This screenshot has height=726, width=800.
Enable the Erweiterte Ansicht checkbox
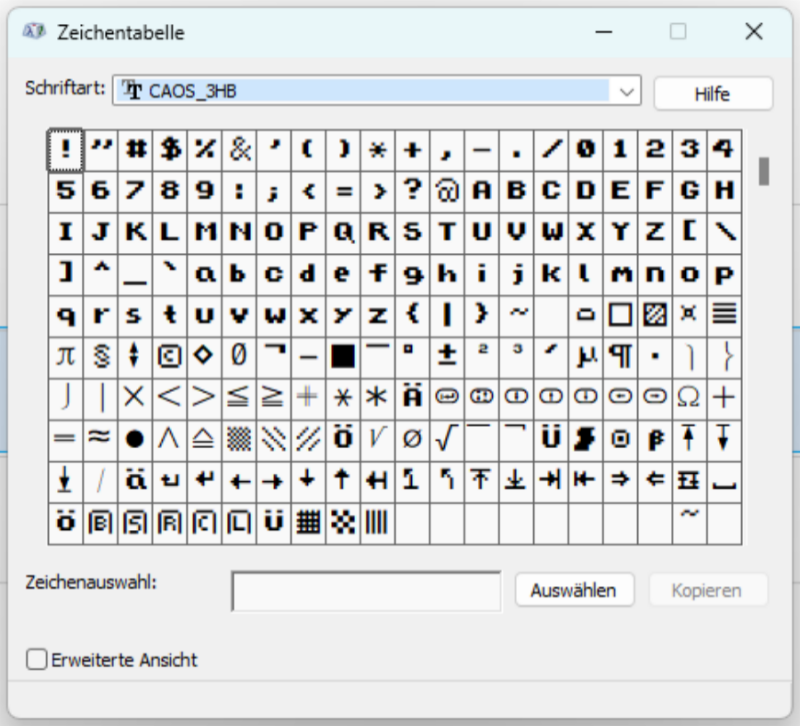click(37, 660)
